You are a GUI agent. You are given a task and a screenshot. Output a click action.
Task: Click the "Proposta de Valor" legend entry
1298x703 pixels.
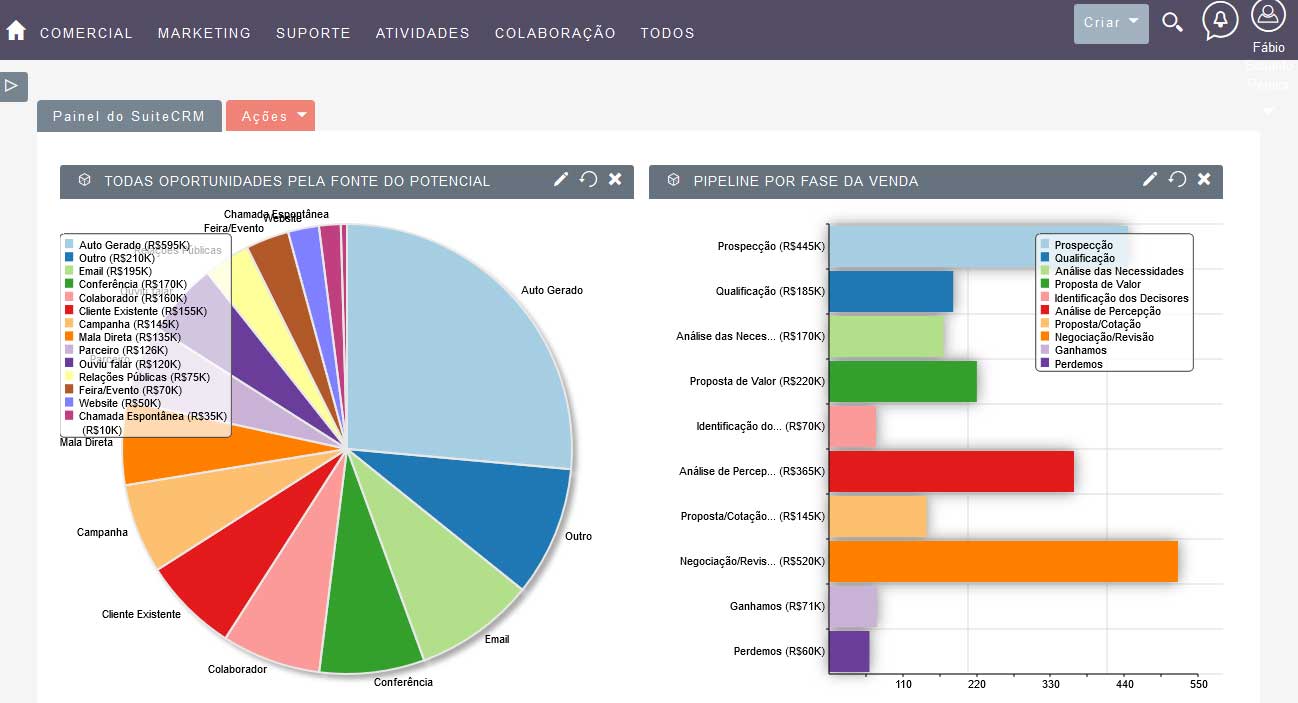click(1097, 285)
